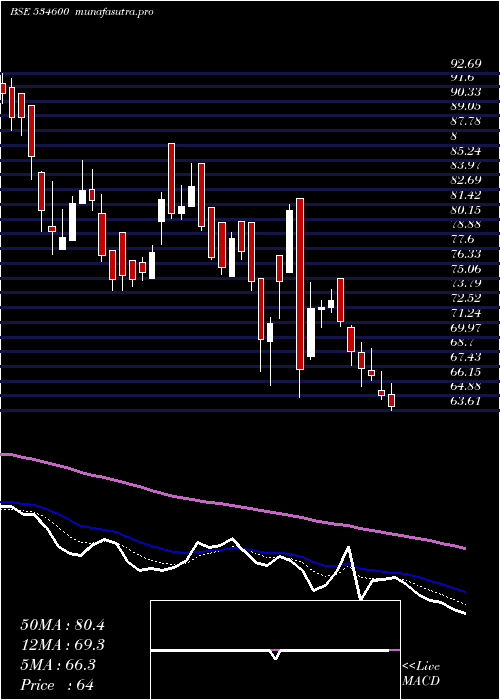Screen dimensions: 500x700
Task: Click the 83.97 price level label
Action: (x=466, y=165)
